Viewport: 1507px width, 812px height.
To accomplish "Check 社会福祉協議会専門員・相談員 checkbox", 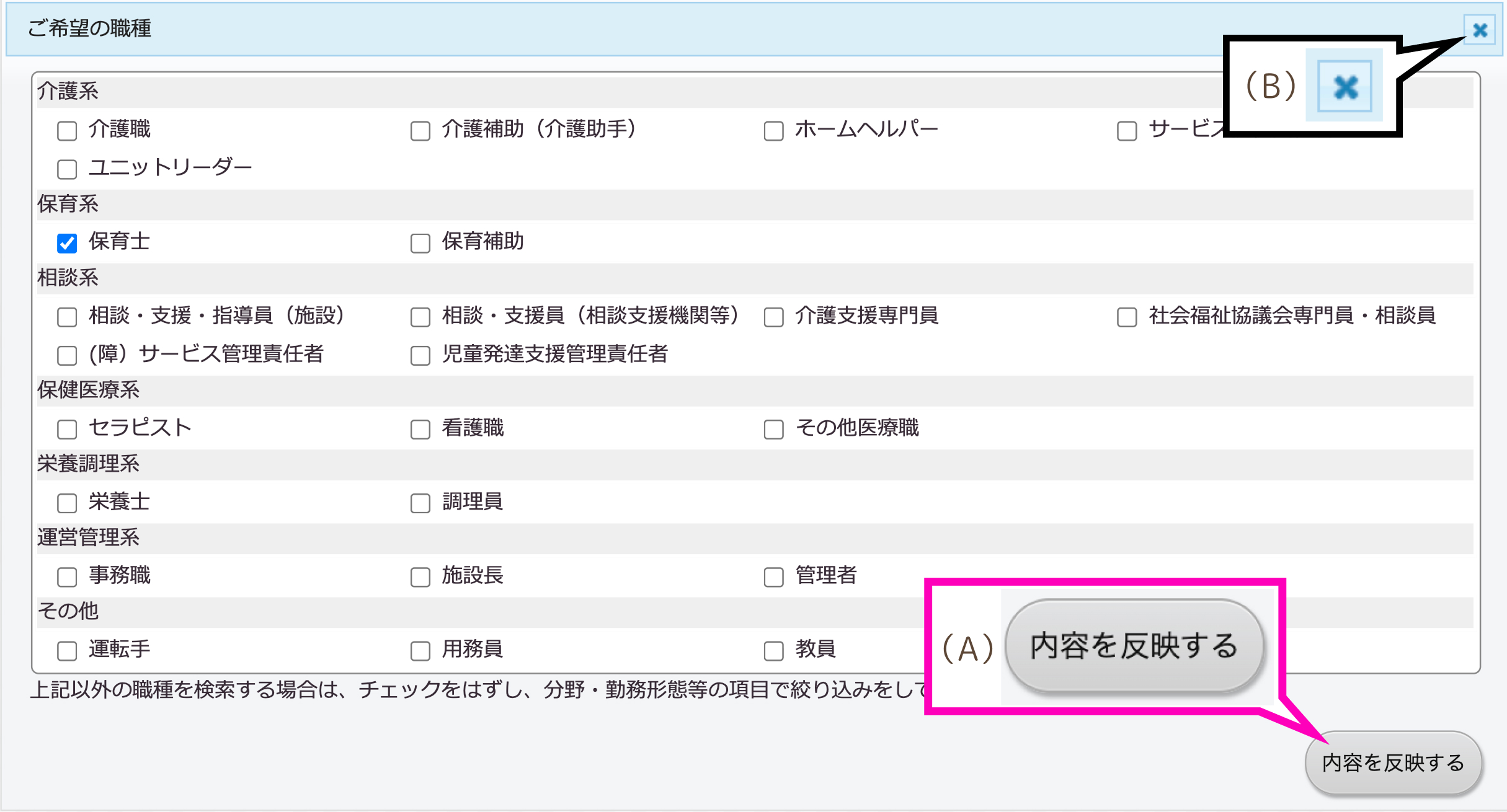I will tap(1127, 317).
